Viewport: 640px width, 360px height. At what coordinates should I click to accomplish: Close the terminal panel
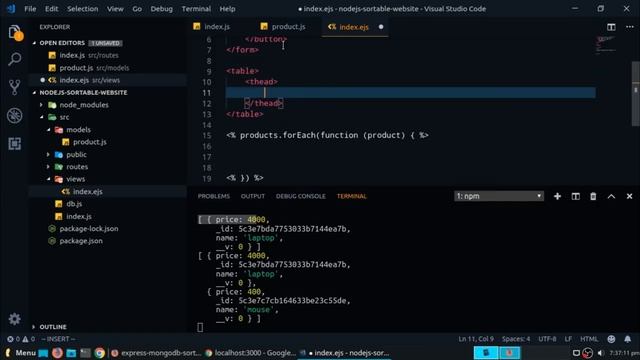click(629, 196)
